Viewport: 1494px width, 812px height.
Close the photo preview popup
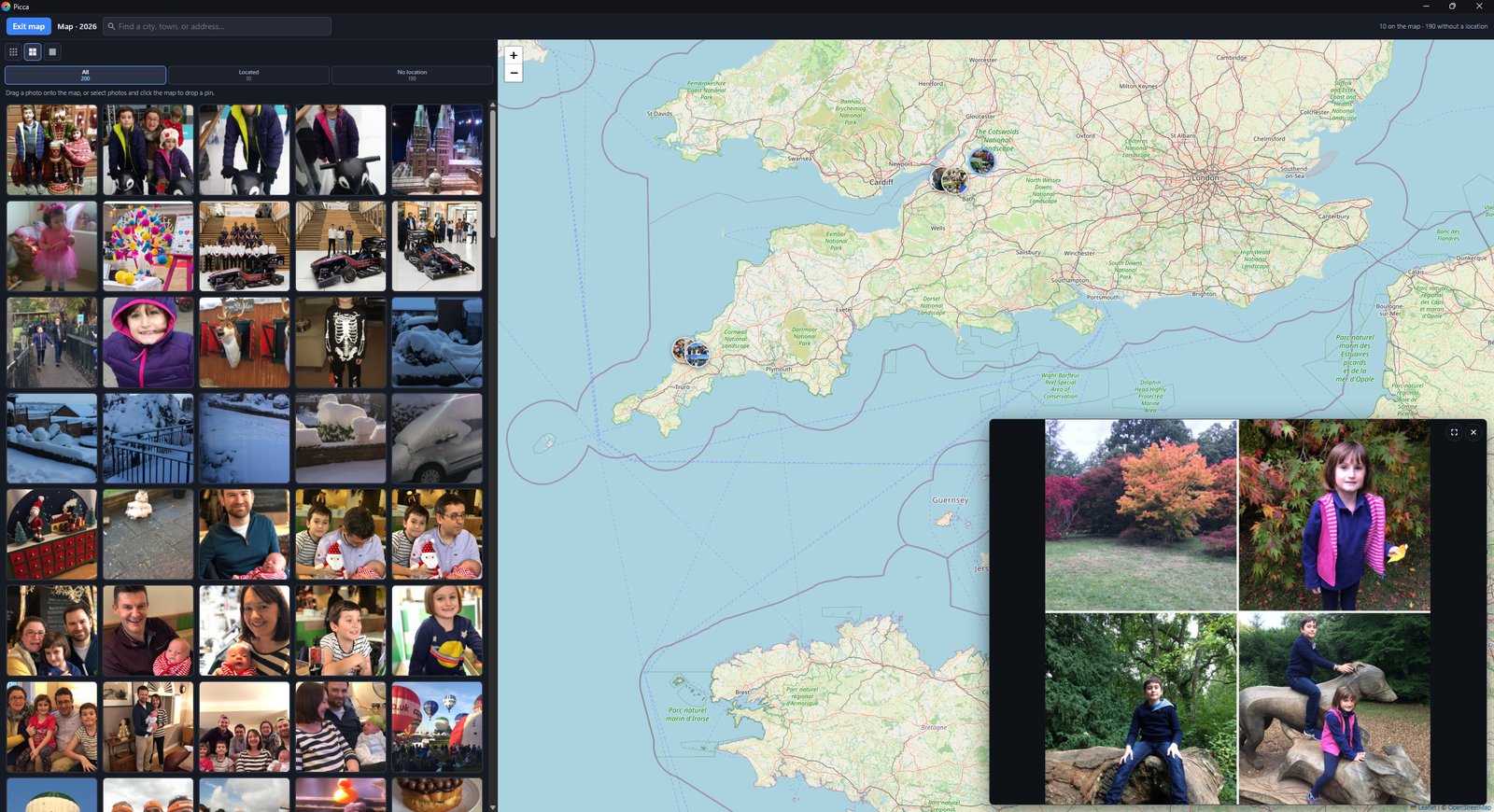tap(1473, 432)
